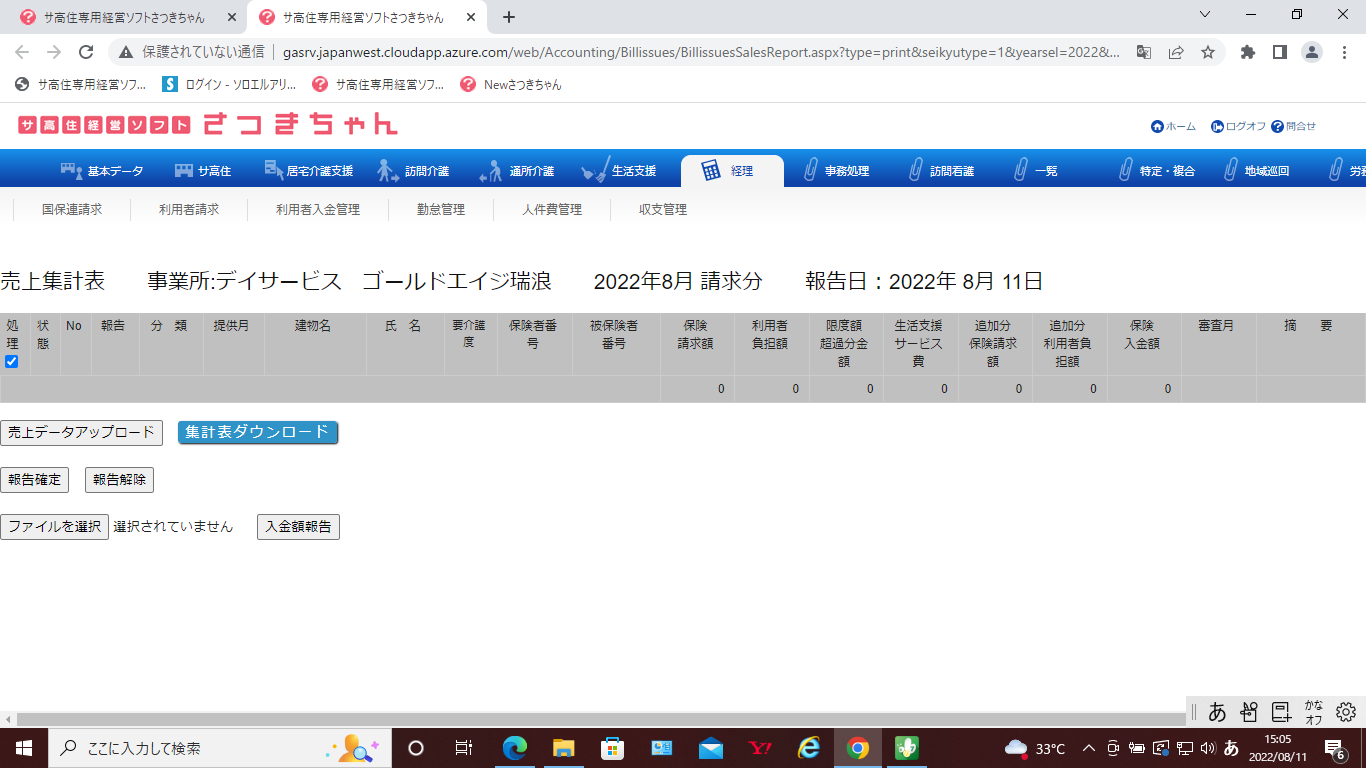Open the ファイルを選択 file chooser
This screenshot has height=768, width=1366.
(54, 527)
